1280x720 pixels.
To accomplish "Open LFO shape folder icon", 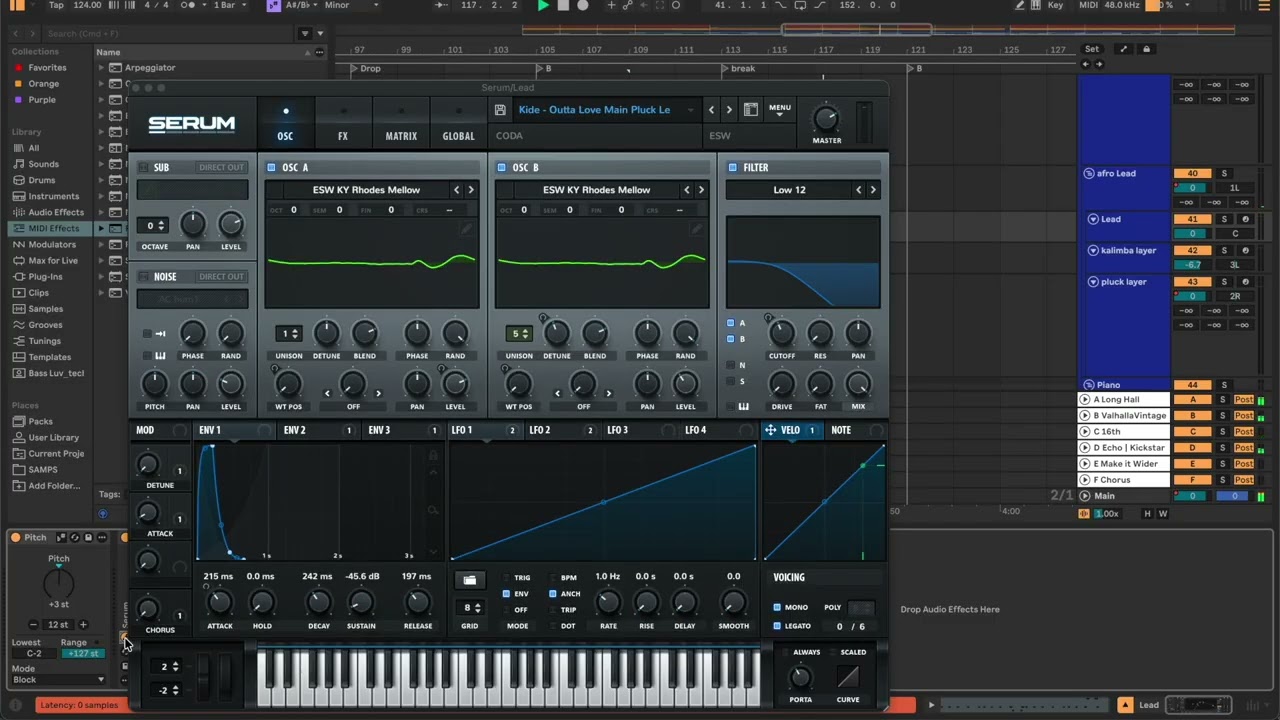I will [x=469, y=580].
